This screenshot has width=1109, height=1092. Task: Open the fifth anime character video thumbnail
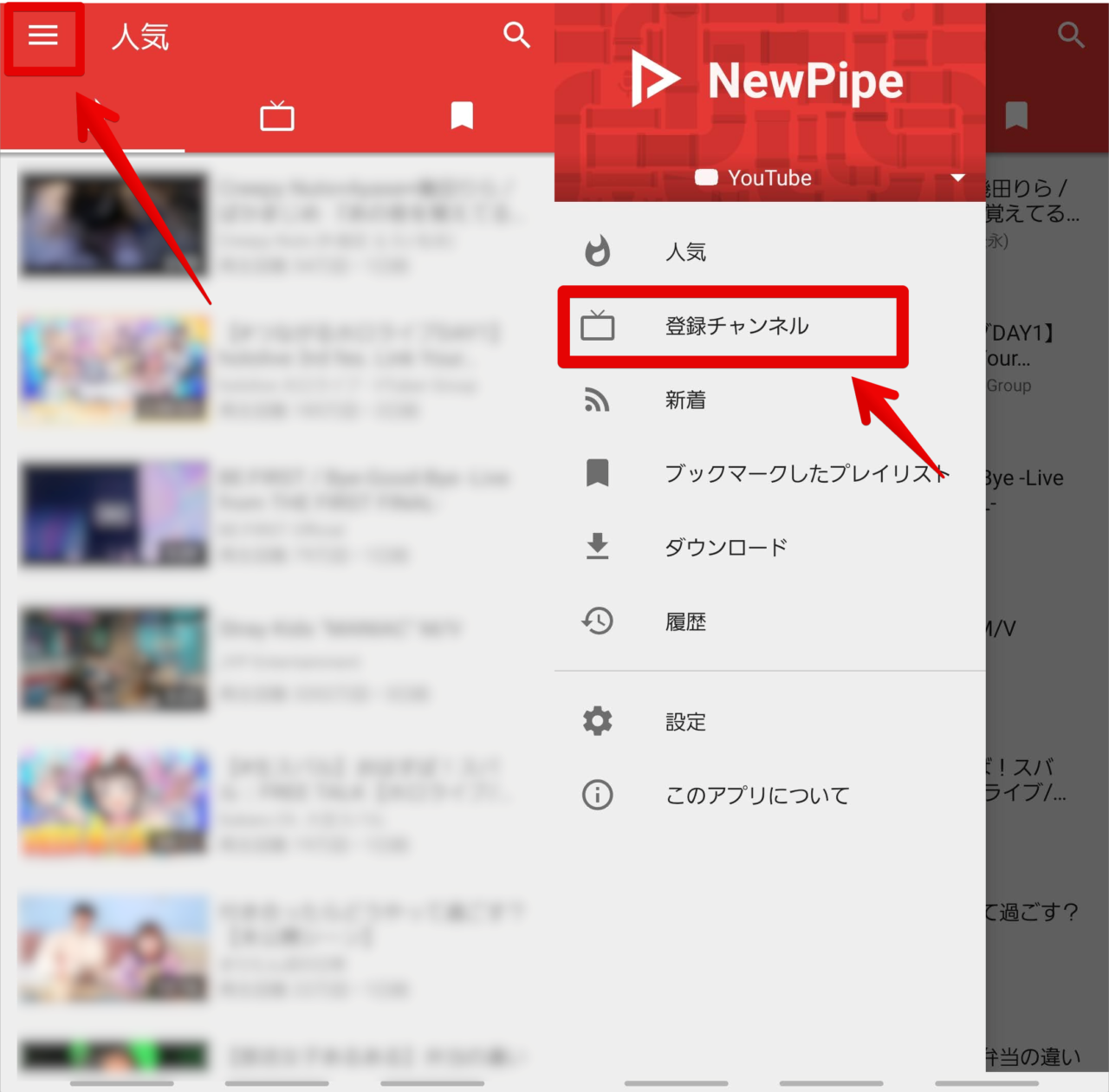coord(113,803)
